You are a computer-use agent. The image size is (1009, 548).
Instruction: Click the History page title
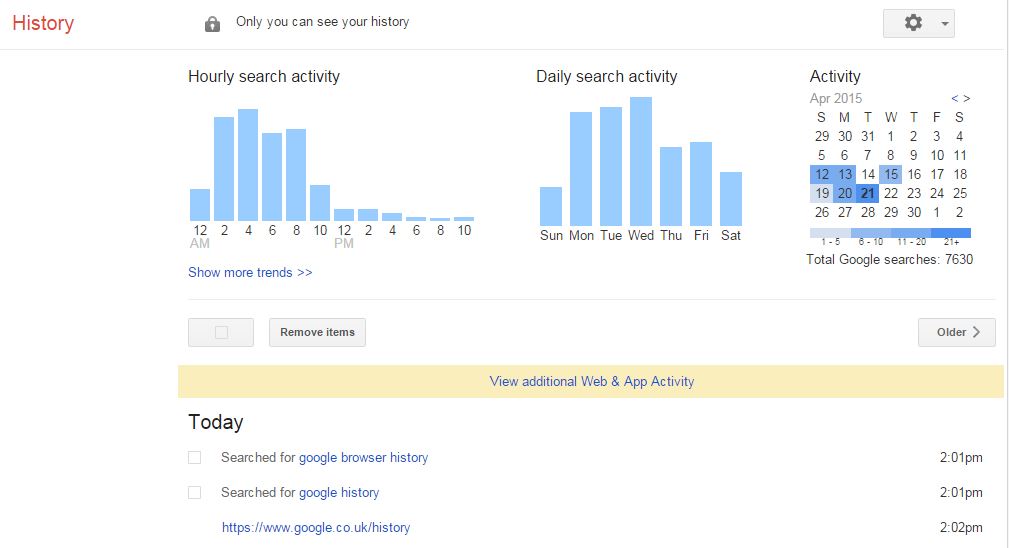pyautogui.click(x=43, y=23)
